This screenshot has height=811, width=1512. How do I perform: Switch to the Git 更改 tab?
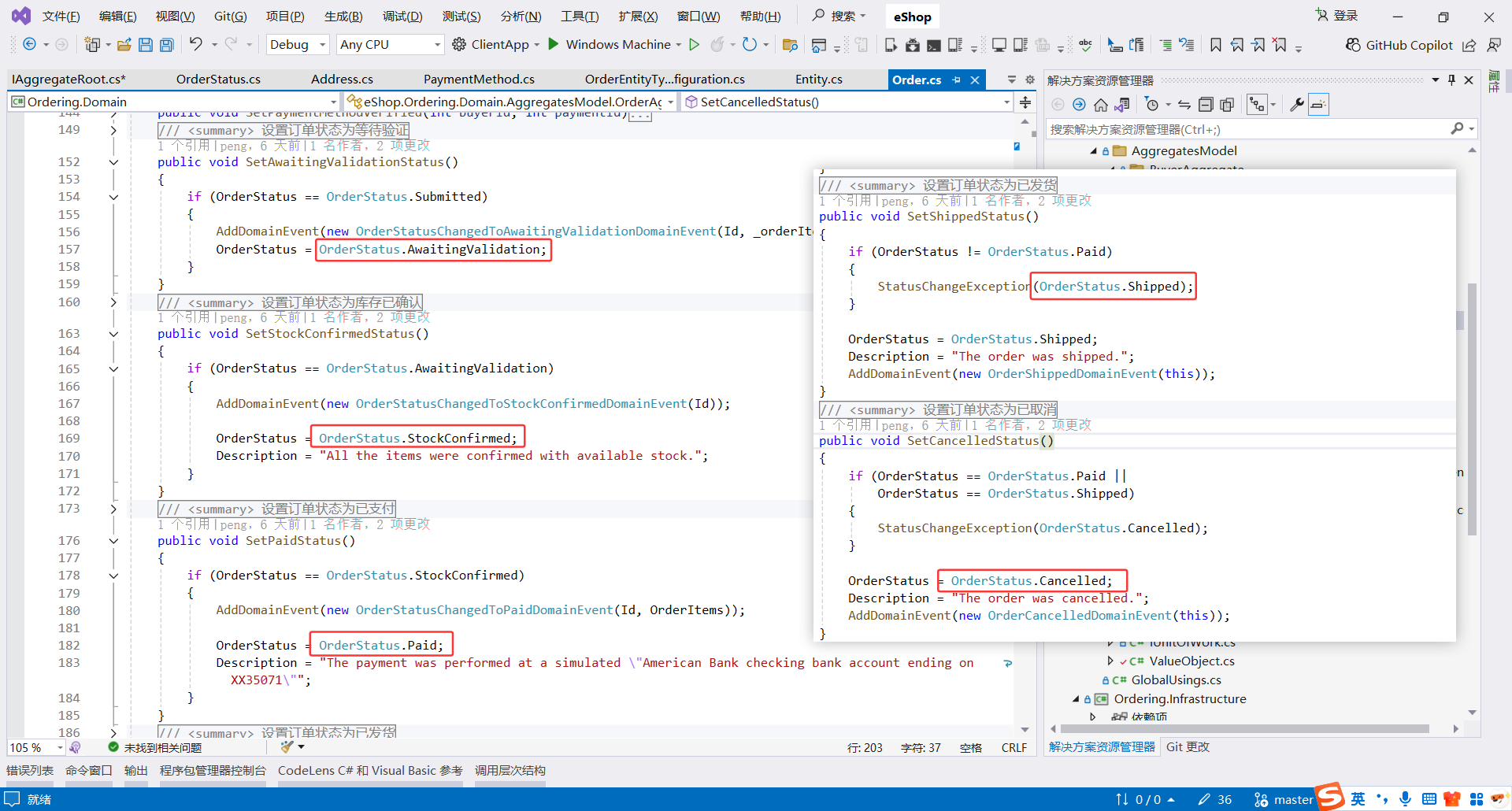pyautogui.click(x=1188, y=747)
